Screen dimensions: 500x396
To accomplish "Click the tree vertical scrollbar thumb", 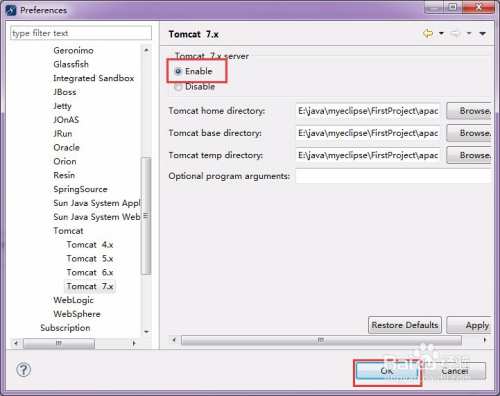I will tap(146, 216).
